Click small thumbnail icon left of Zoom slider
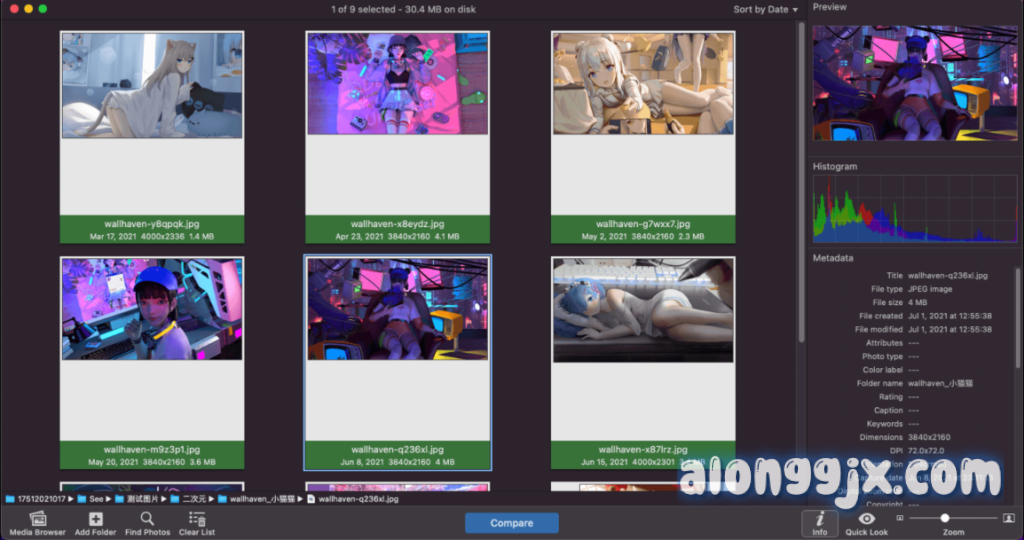Screen dimensions: 1024x540 coord(899,518)
